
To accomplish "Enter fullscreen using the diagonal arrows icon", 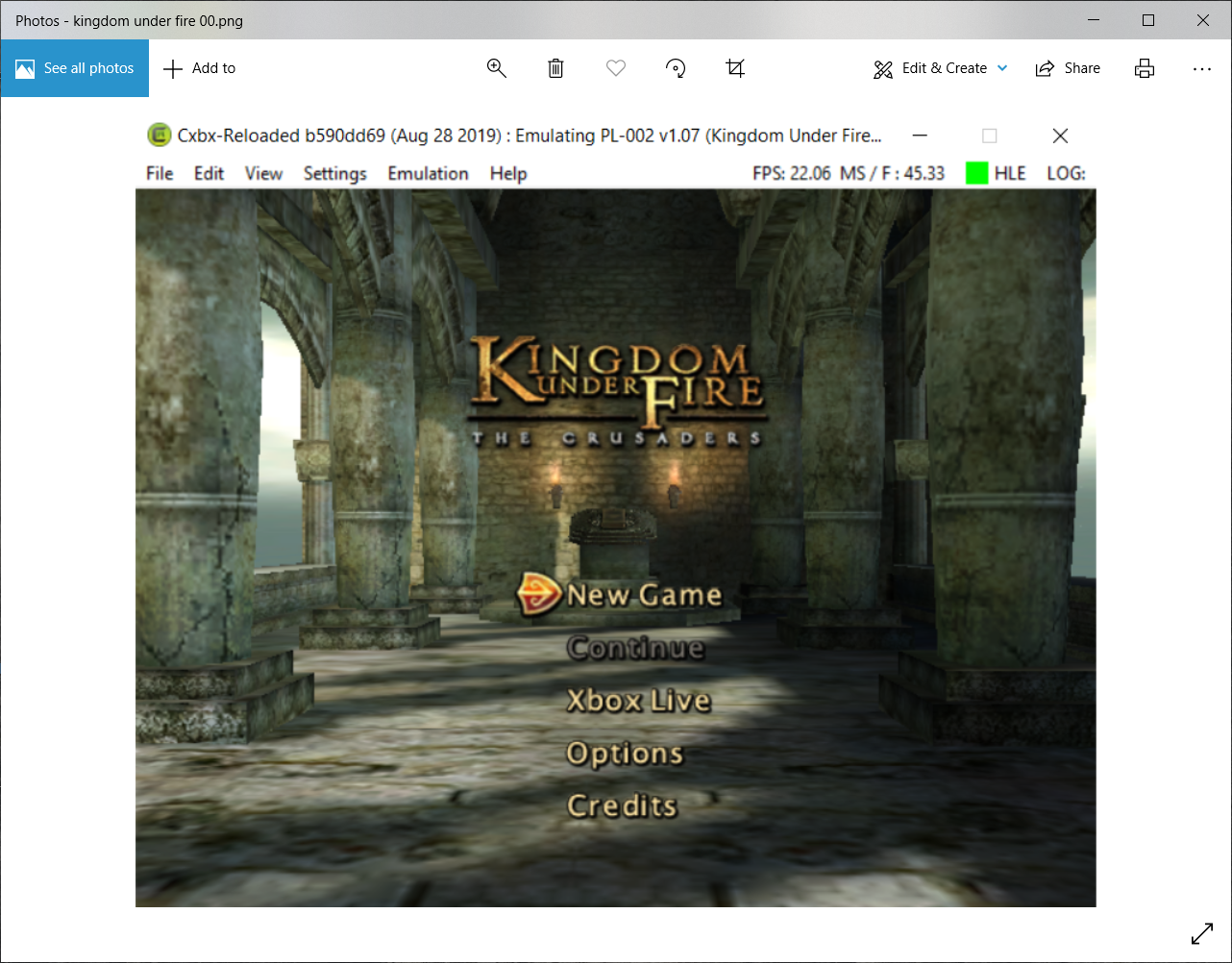I will (x=1202, y=933).
